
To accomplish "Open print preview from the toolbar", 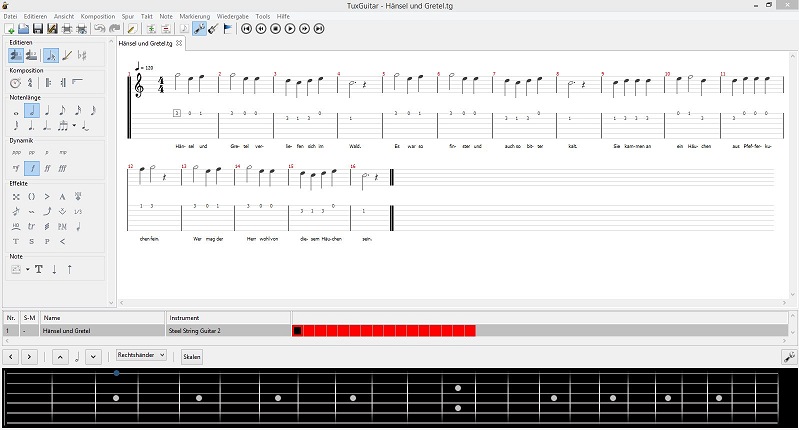I will [81, 29].
